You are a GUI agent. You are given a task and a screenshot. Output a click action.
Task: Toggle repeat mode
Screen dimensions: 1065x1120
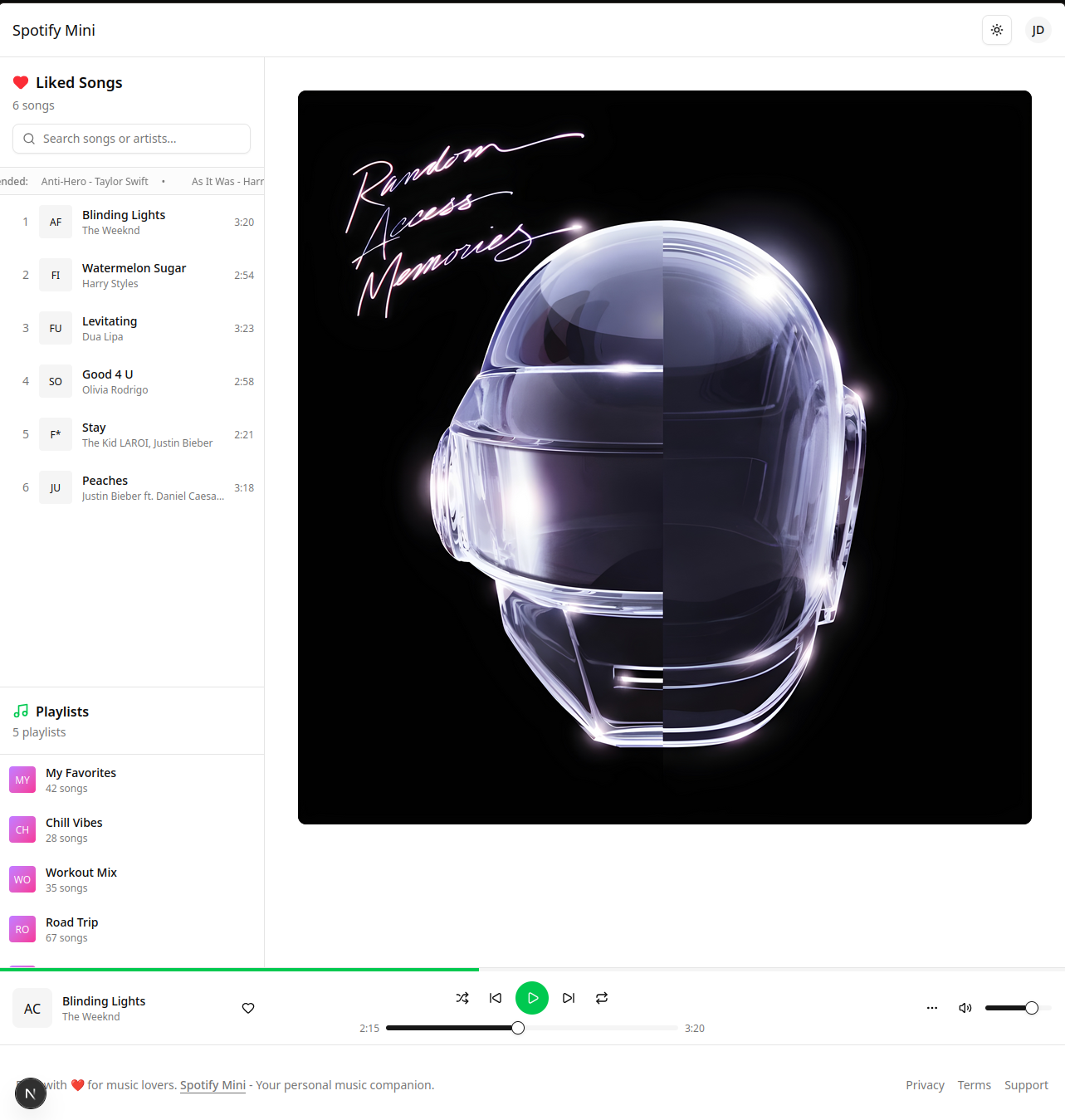pos(602,998)
